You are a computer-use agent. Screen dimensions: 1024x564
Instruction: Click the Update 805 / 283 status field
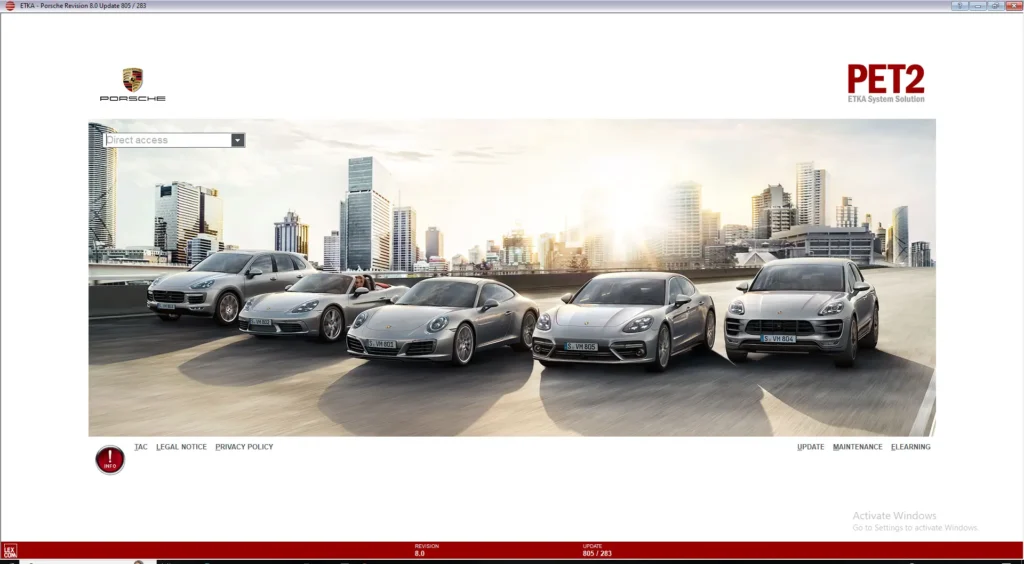[x=597, y=550]
